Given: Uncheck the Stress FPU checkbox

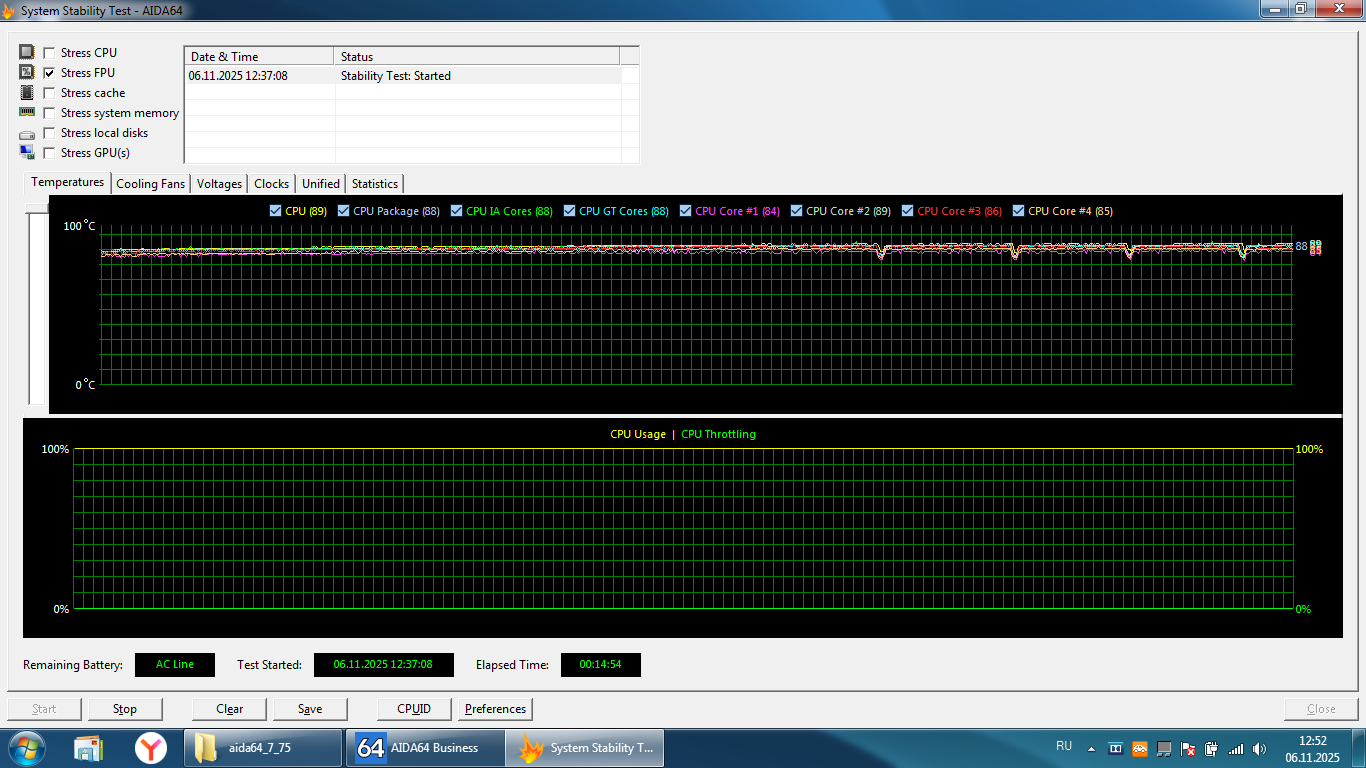Looking at the screenshot, I should (x=49, y=73).
